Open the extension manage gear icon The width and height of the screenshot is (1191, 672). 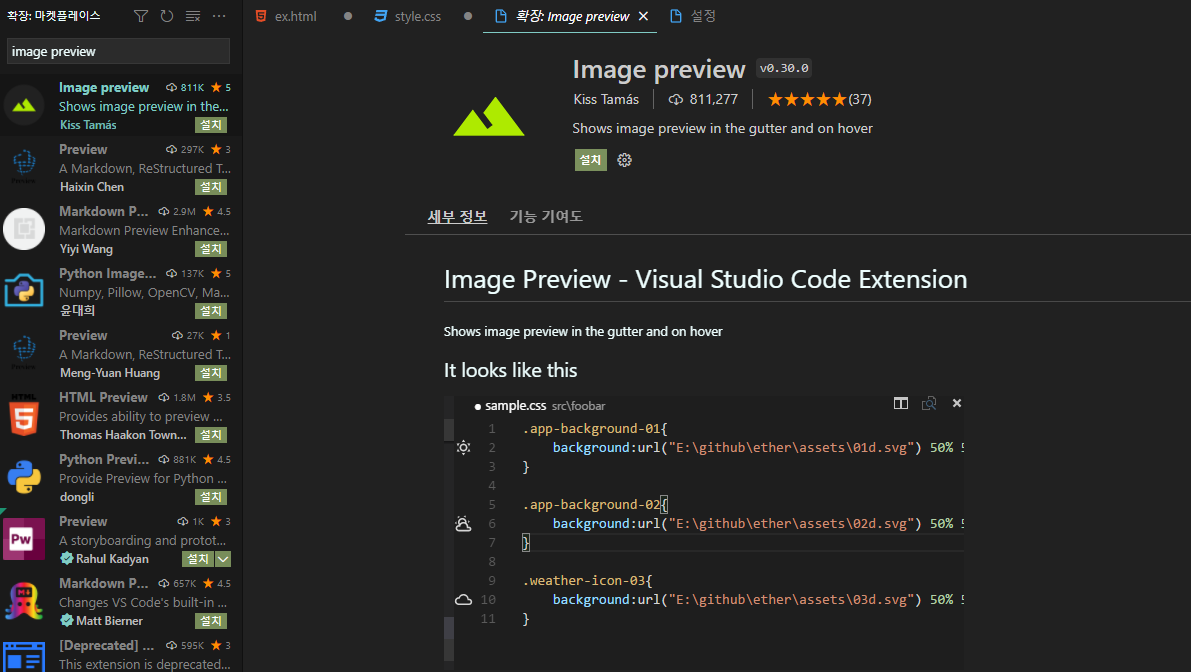624,160
